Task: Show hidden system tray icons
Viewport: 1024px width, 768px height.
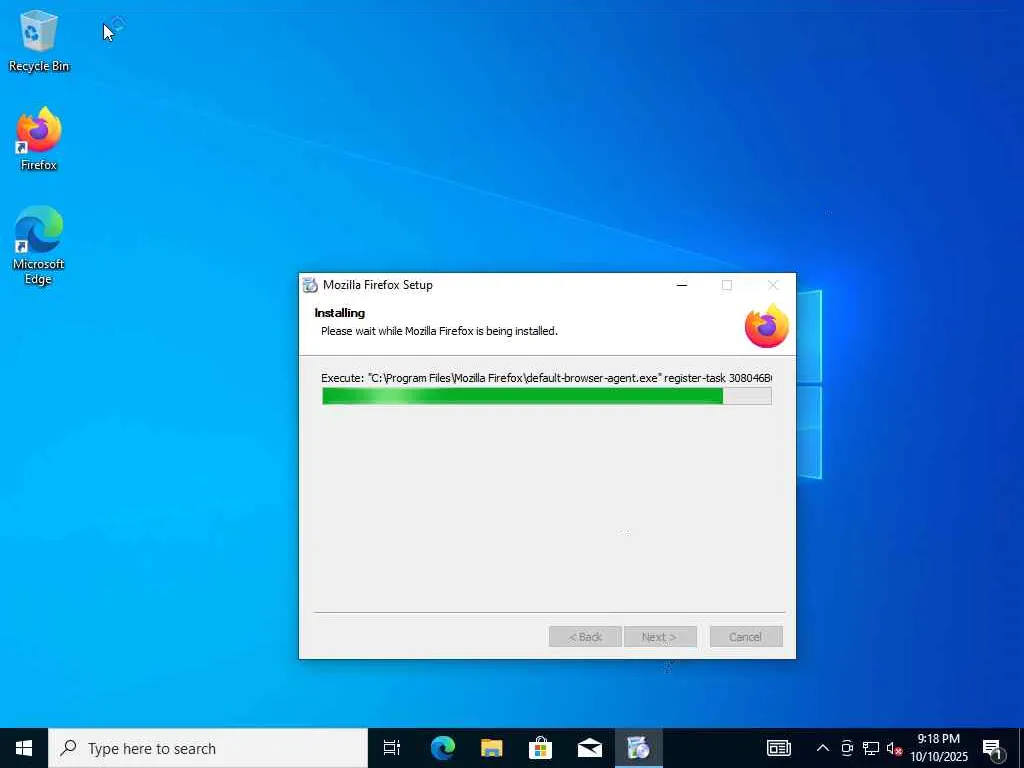Action: click(x=823, y=748)
